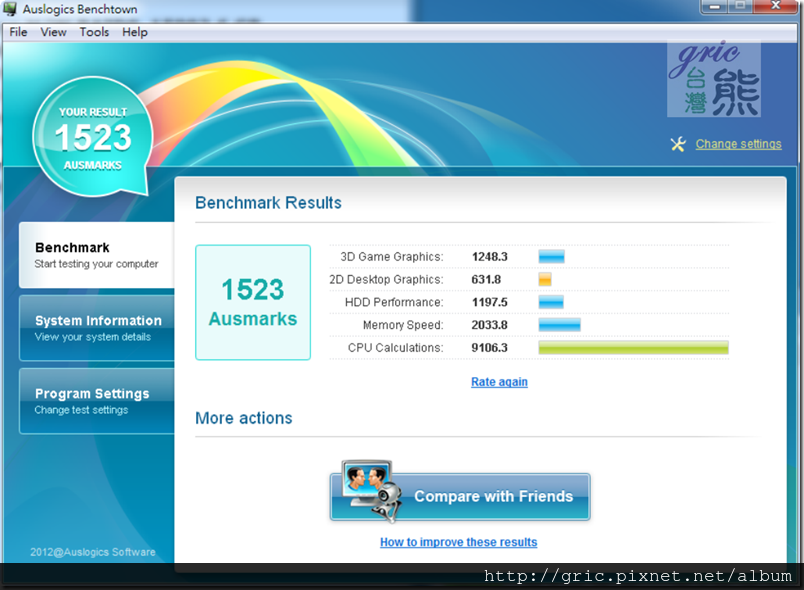Viewport: 804px width, 590px height.
Task: Click the Rate again link
Action: pyautogui.click(x=499, y=382)
